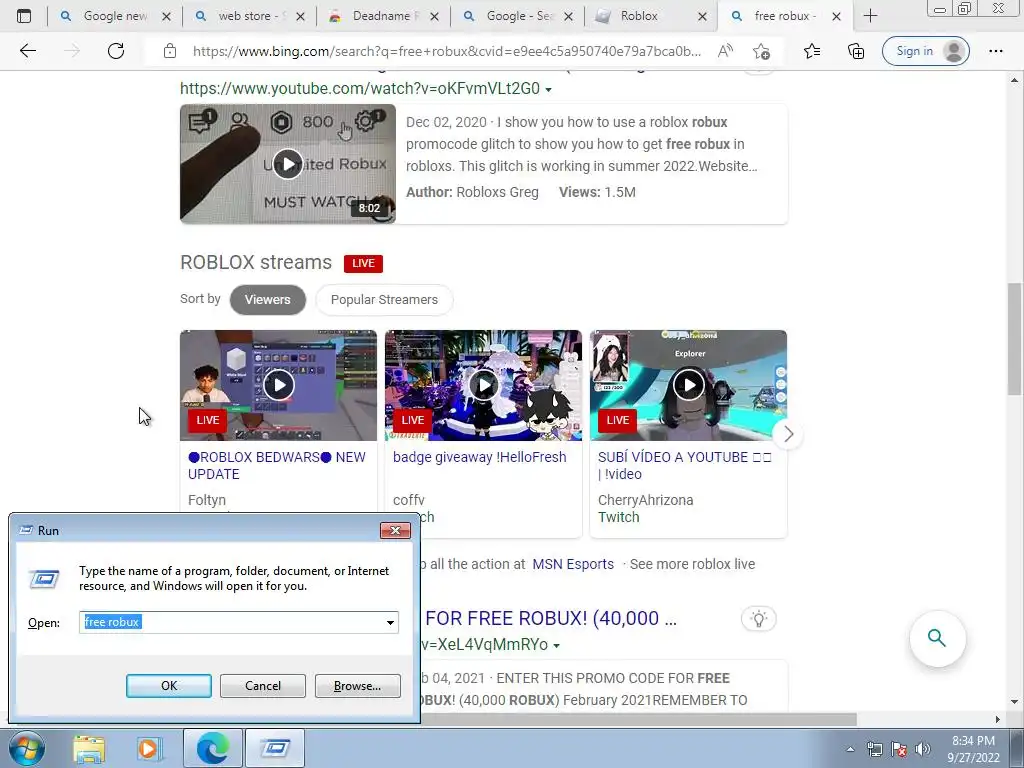Click the floating search magnifier button
This screenshot has width=1024, height=768.
pos(937,638)
